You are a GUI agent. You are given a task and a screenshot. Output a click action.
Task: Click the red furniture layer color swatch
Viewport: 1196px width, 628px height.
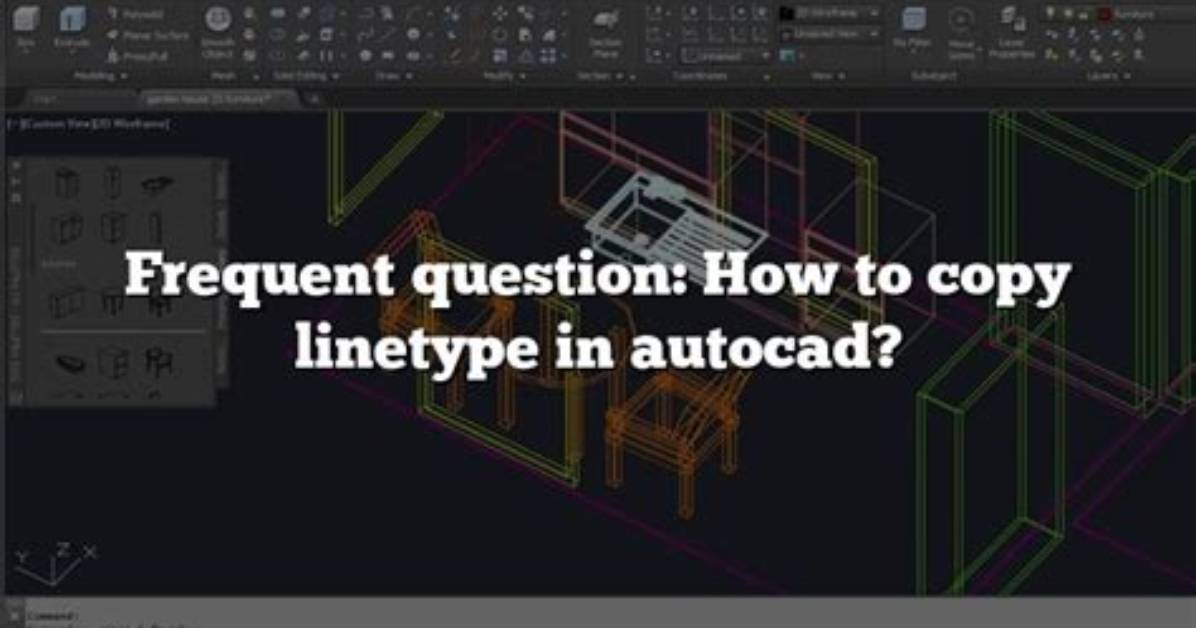pyautogui.click(x=1104, y=14)
